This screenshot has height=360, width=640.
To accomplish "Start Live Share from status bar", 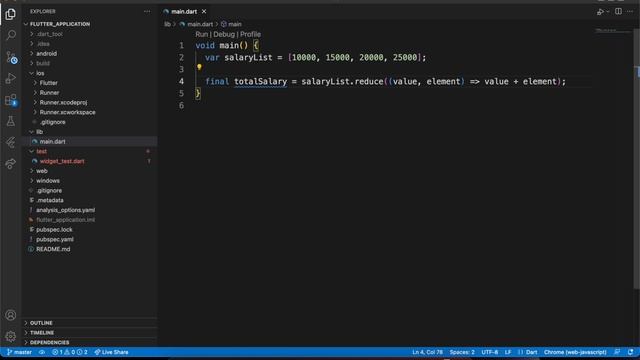I will click(x=111, y=352).
